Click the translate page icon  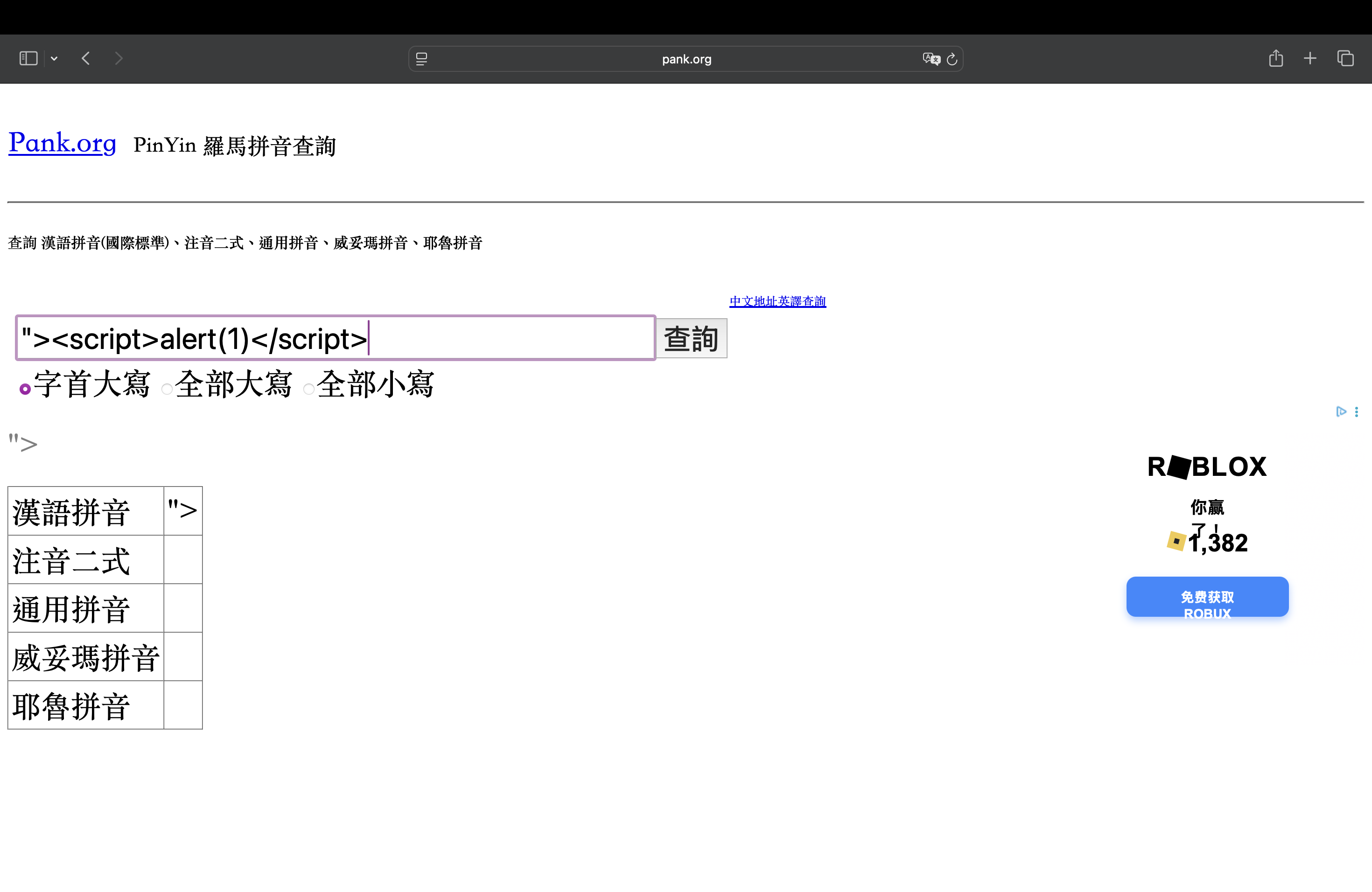click(x=931, y=59)
